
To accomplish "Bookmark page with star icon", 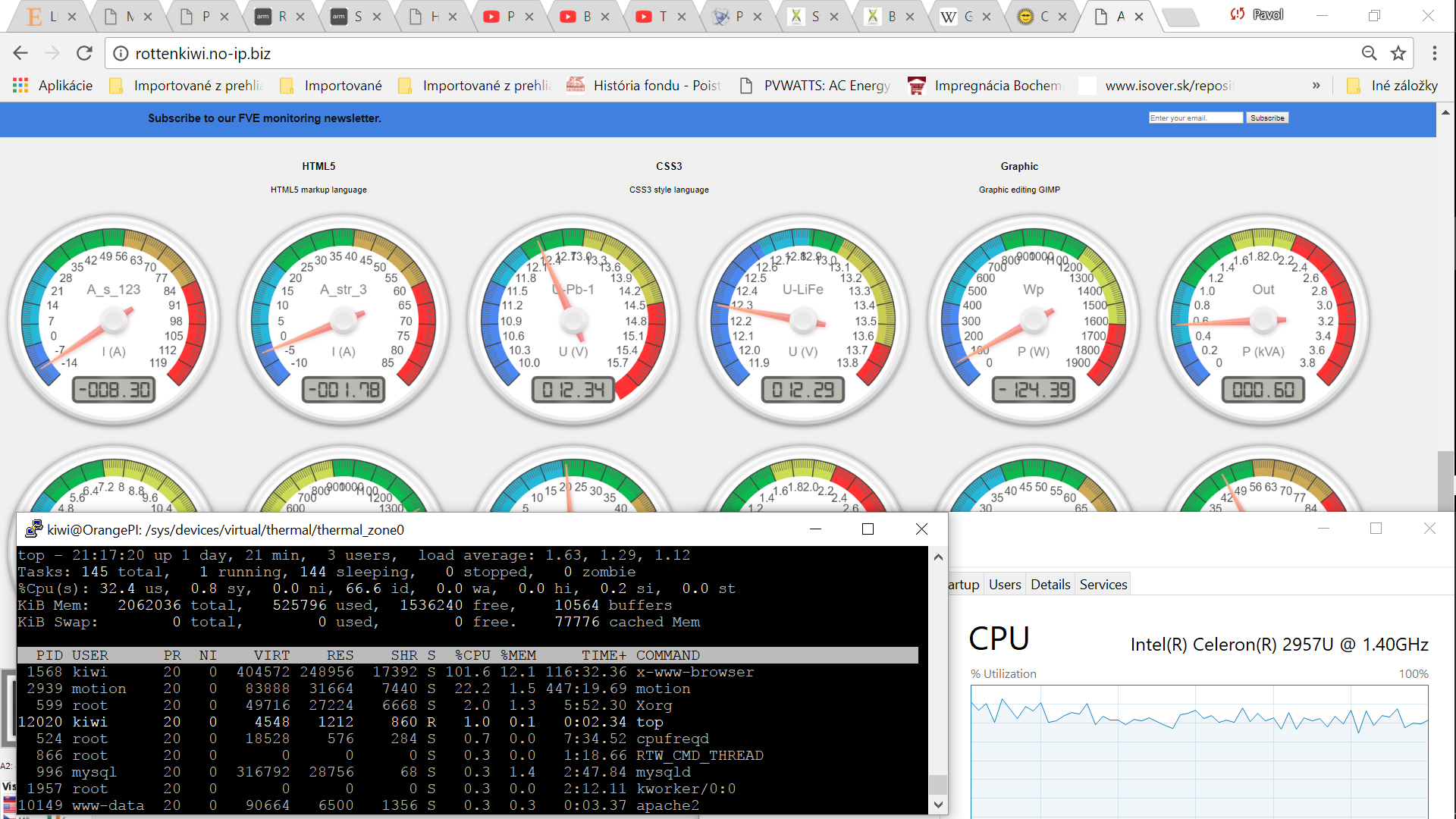I will [x=1398, y=53].
